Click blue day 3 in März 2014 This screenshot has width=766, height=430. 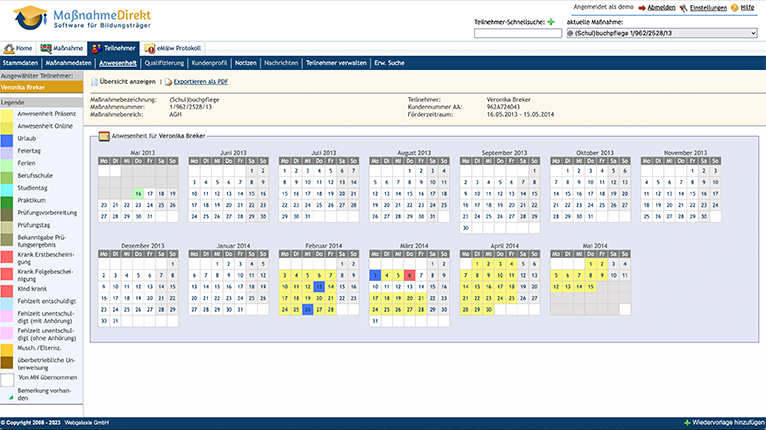point(375,276)
